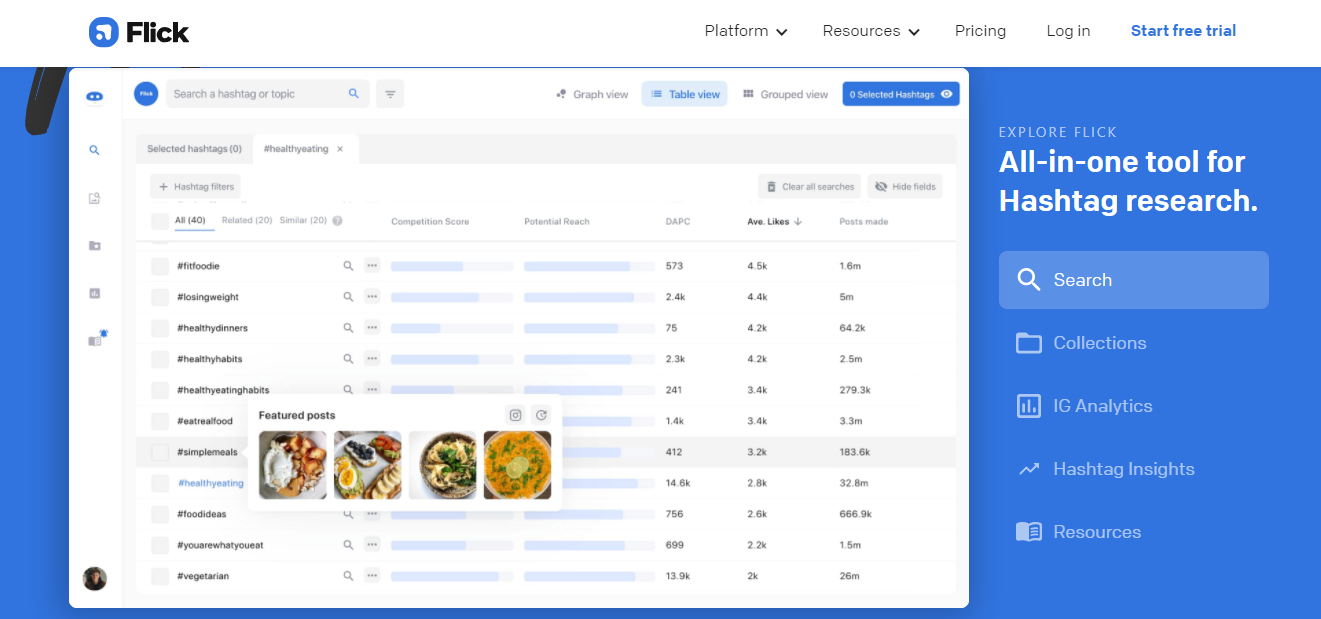Click the 0 Selected Hashtags button
The height and width of the screenshot is (619, 1321).
pyautogui.click(x=901, y=94)
